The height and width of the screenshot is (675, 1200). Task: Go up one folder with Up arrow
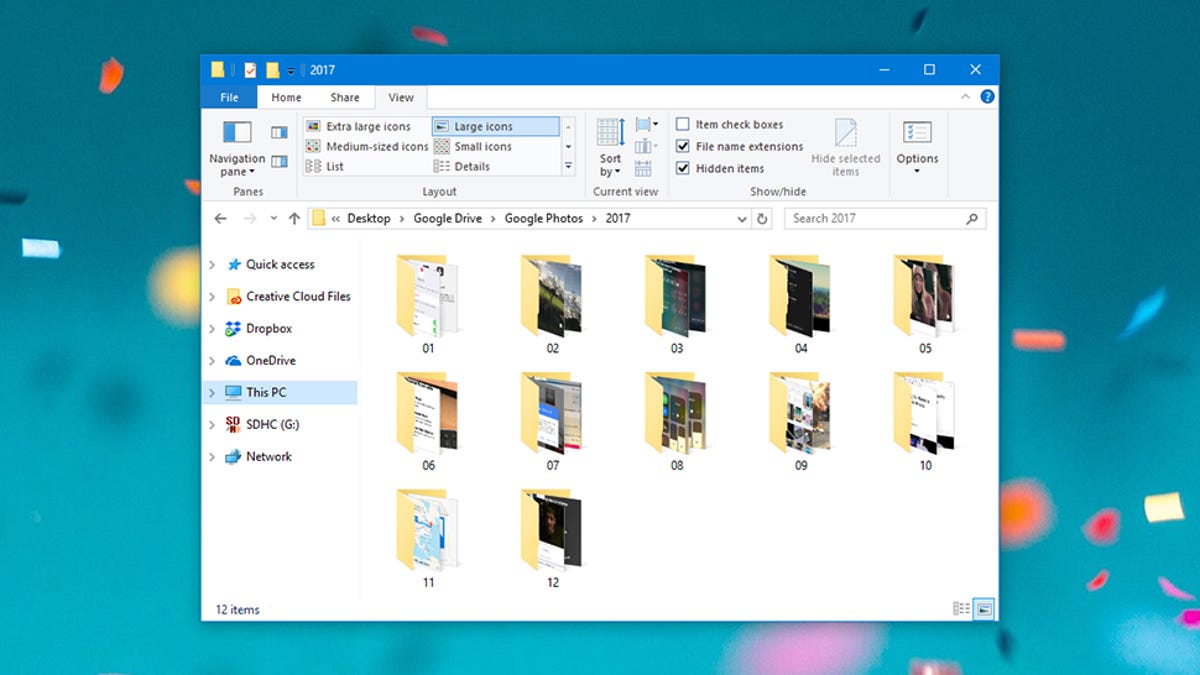pos(294,219)
